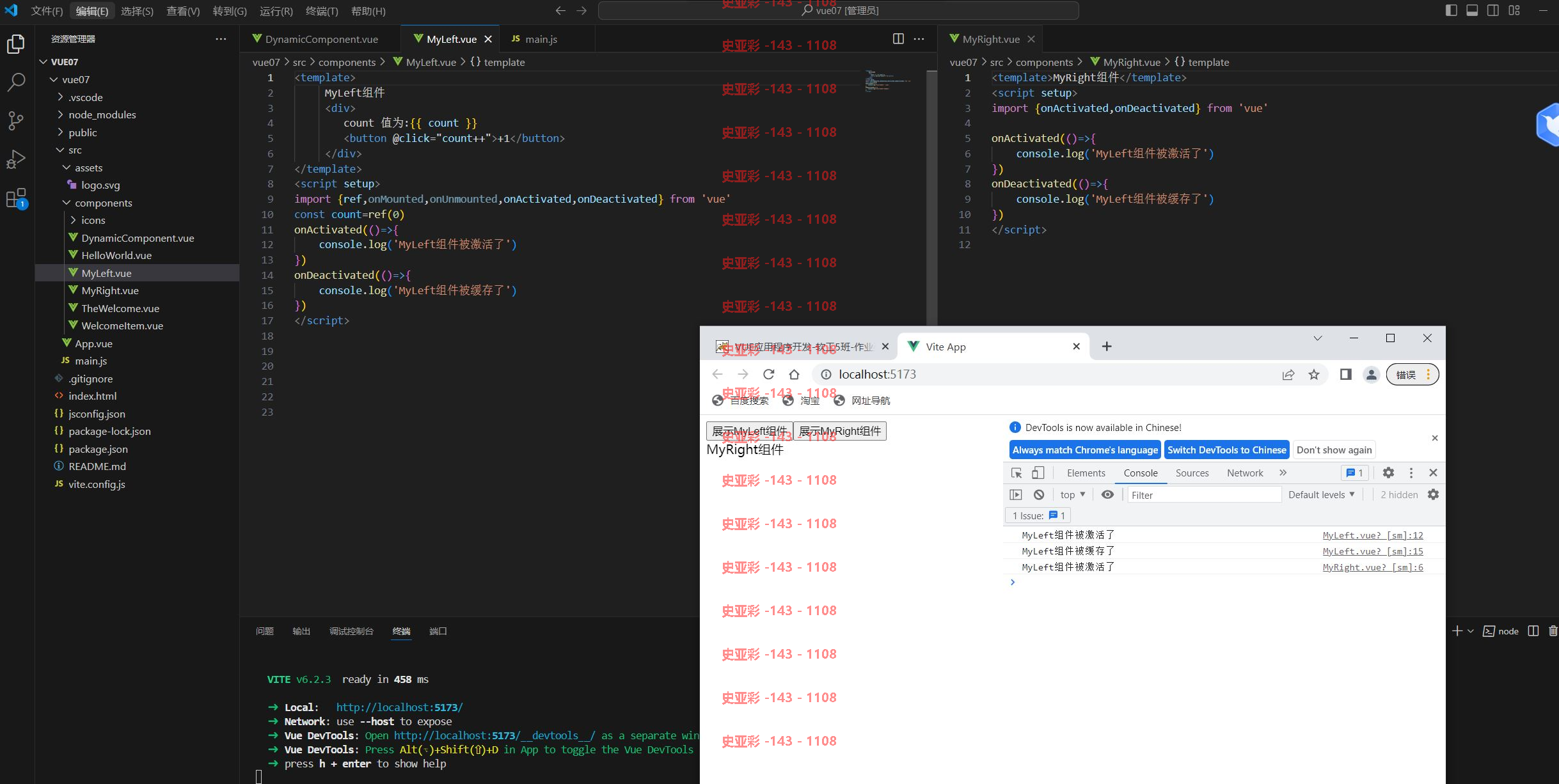Expand the icons folder
Viewport: 1559px width, 784px height.
coord(73,220)
